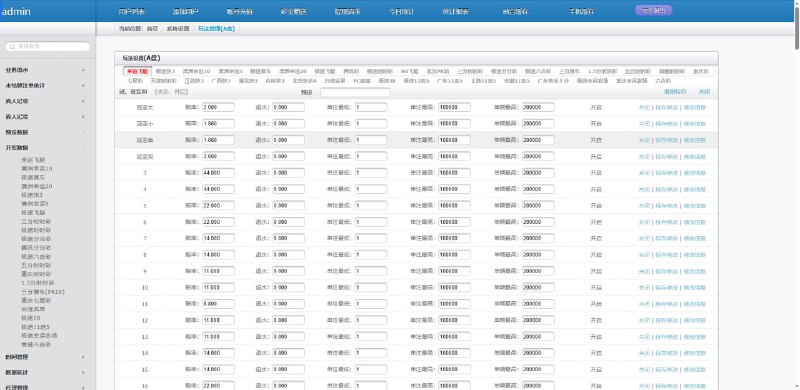The height and width of the screenshot is (390, 800).
Task: Expand the 时间管理 sidebar section
Action: click(x=48, y=357)
